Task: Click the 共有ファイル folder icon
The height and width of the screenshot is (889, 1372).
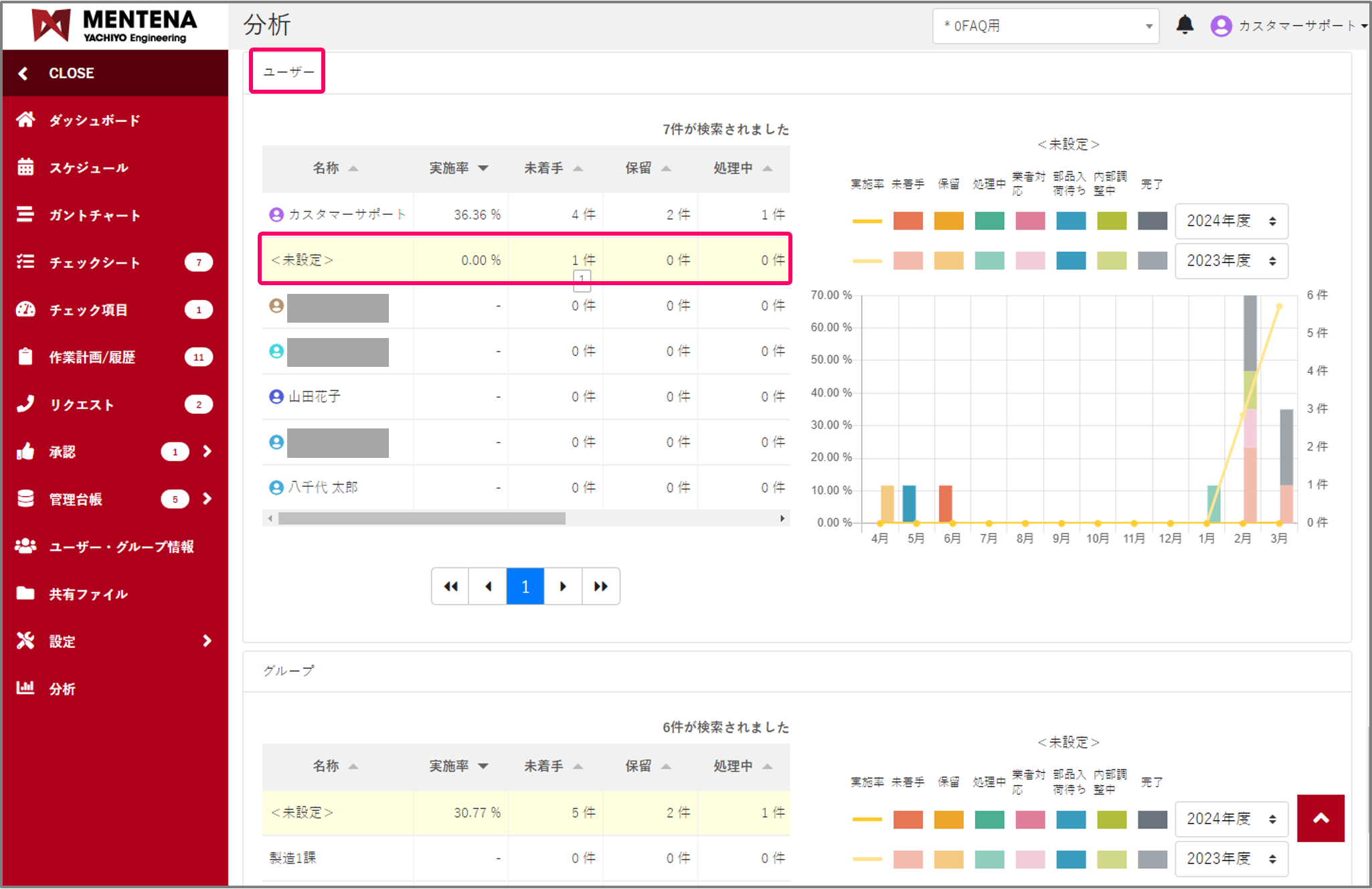Action: tap(25, 593)
